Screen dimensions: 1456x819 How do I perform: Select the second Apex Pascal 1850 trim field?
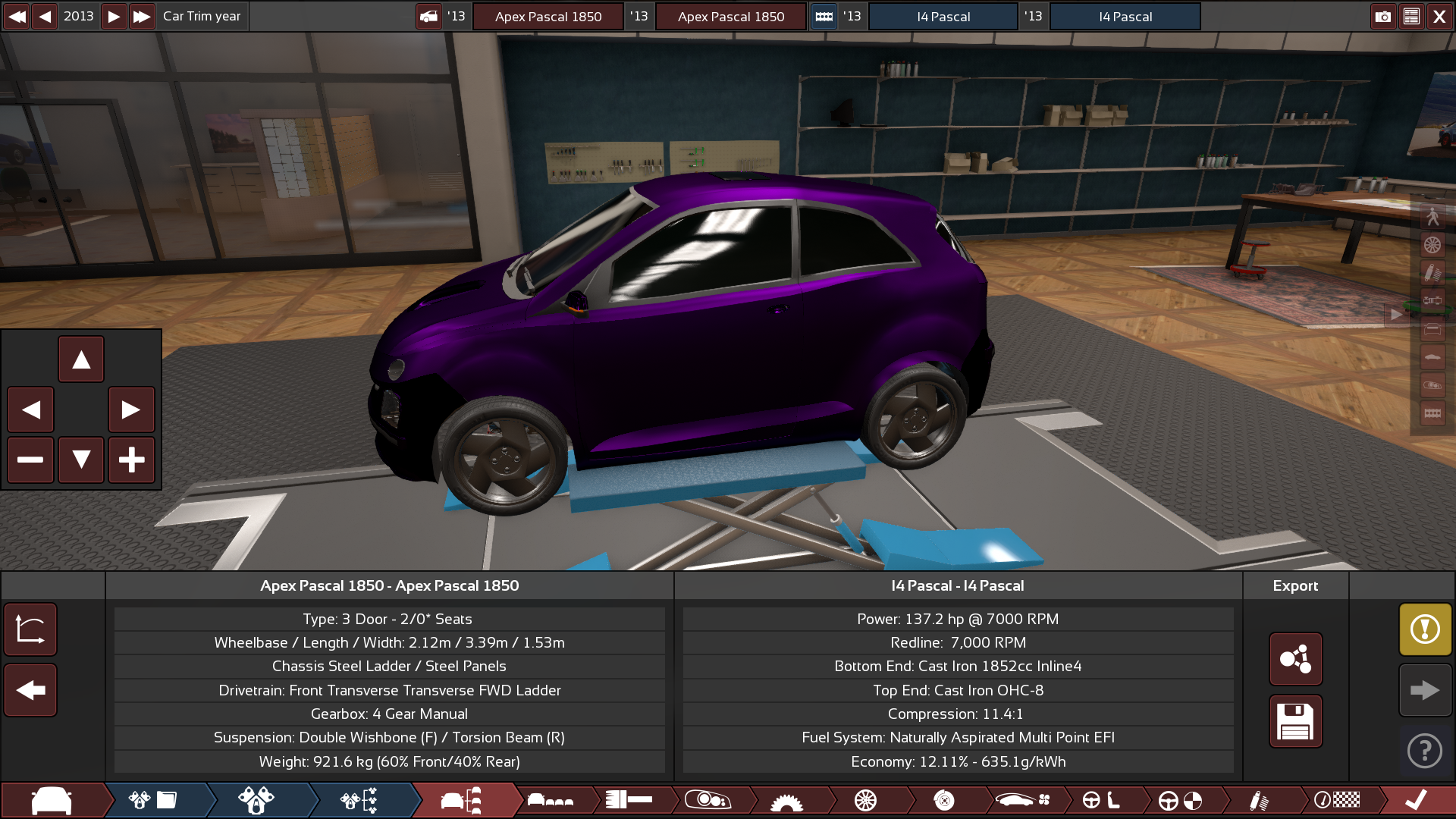(x=731, y=17)
